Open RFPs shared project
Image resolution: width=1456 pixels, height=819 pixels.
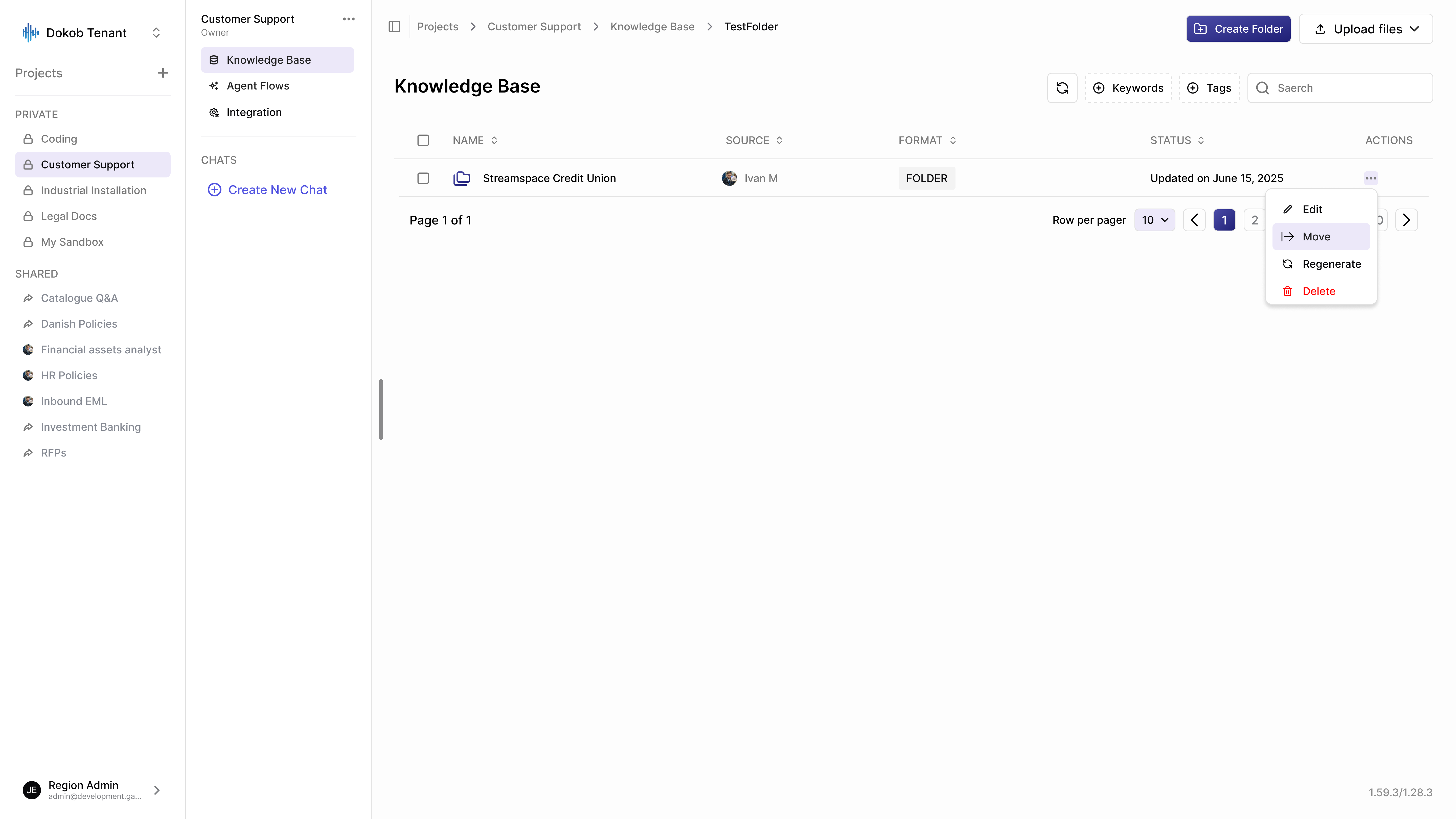[93, 453]
